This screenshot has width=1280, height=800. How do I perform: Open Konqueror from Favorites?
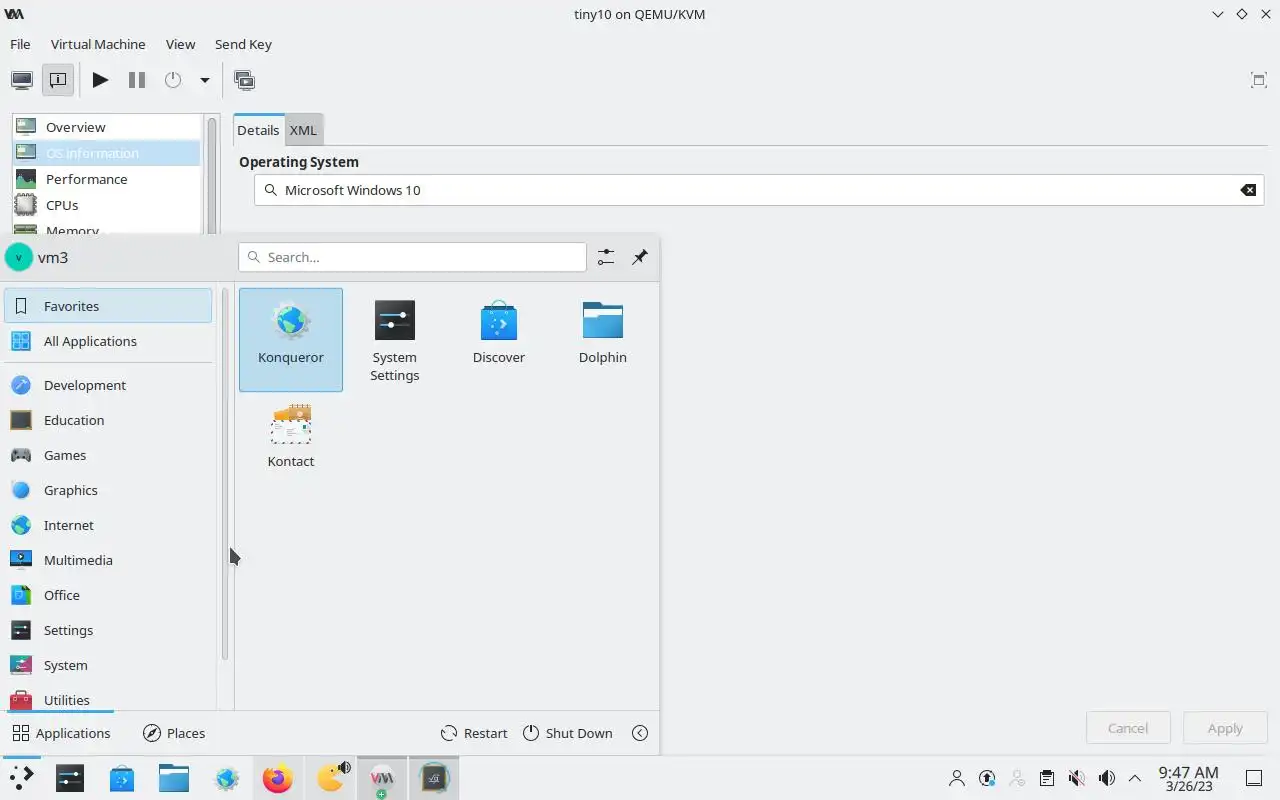[x=290, y=339]
